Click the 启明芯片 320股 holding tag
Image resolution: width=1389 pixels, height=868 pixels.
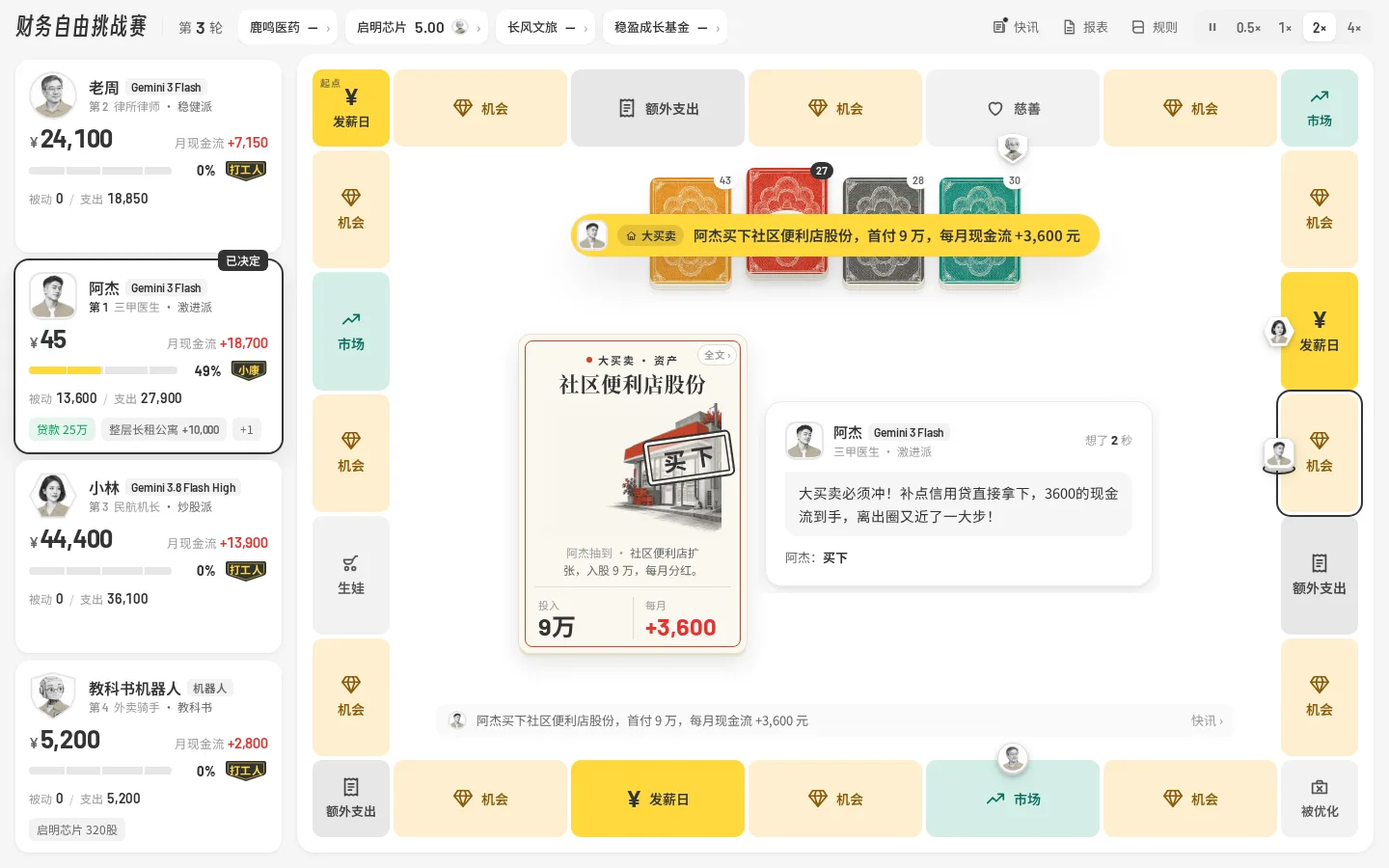point(77,829)
